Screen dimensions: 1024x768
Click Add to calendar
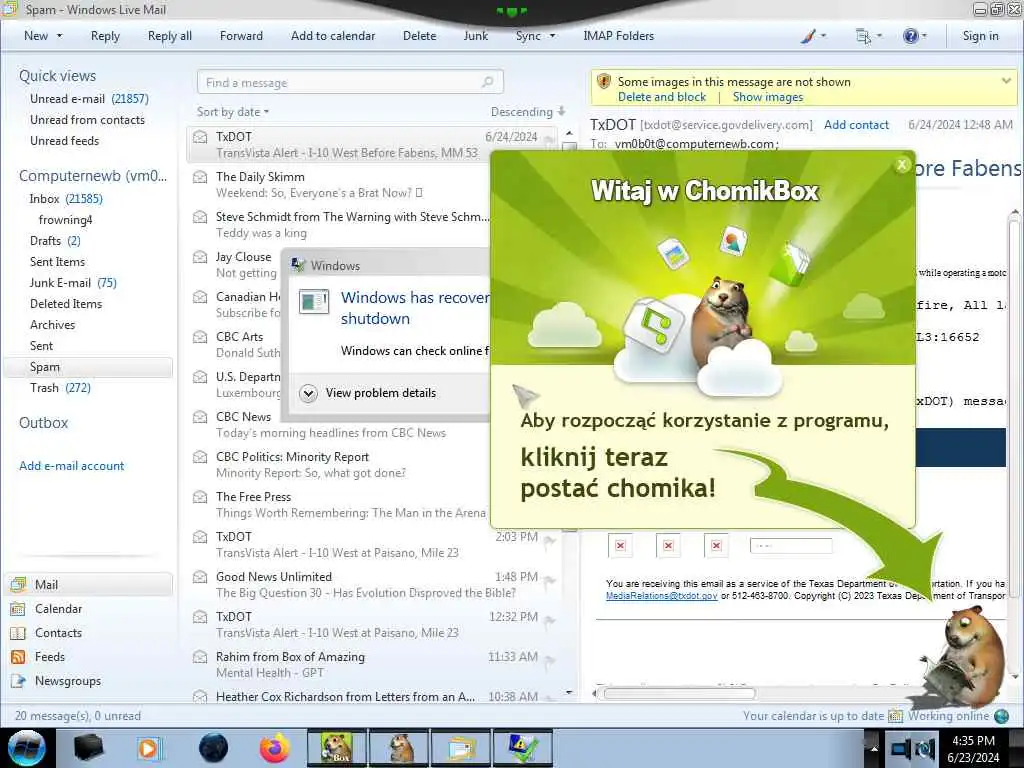(x=333, y=36)
